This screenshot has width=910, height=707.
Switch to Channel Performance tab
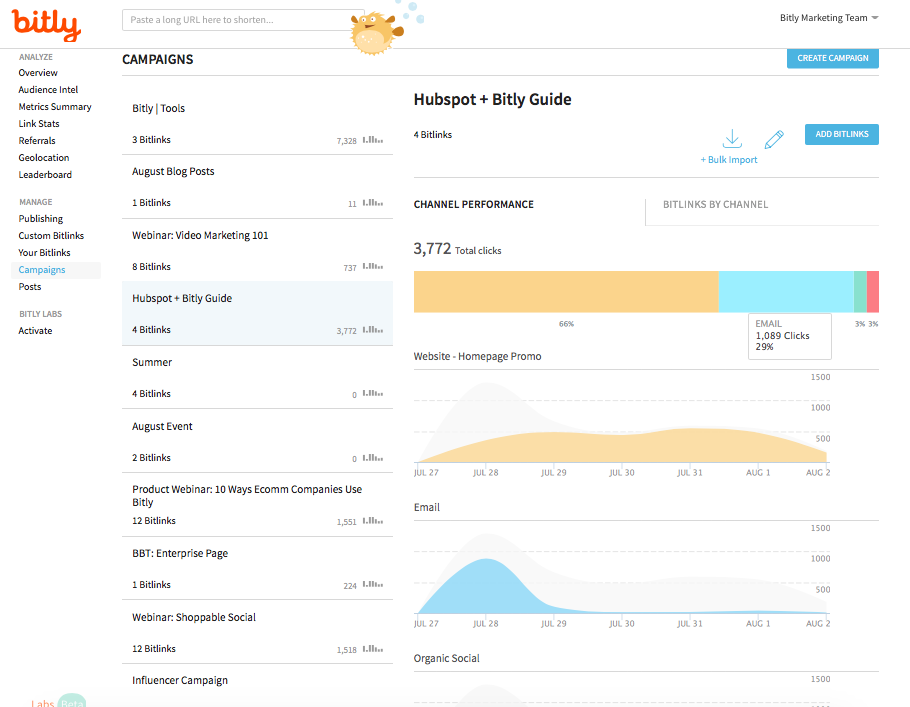(474, 204)
